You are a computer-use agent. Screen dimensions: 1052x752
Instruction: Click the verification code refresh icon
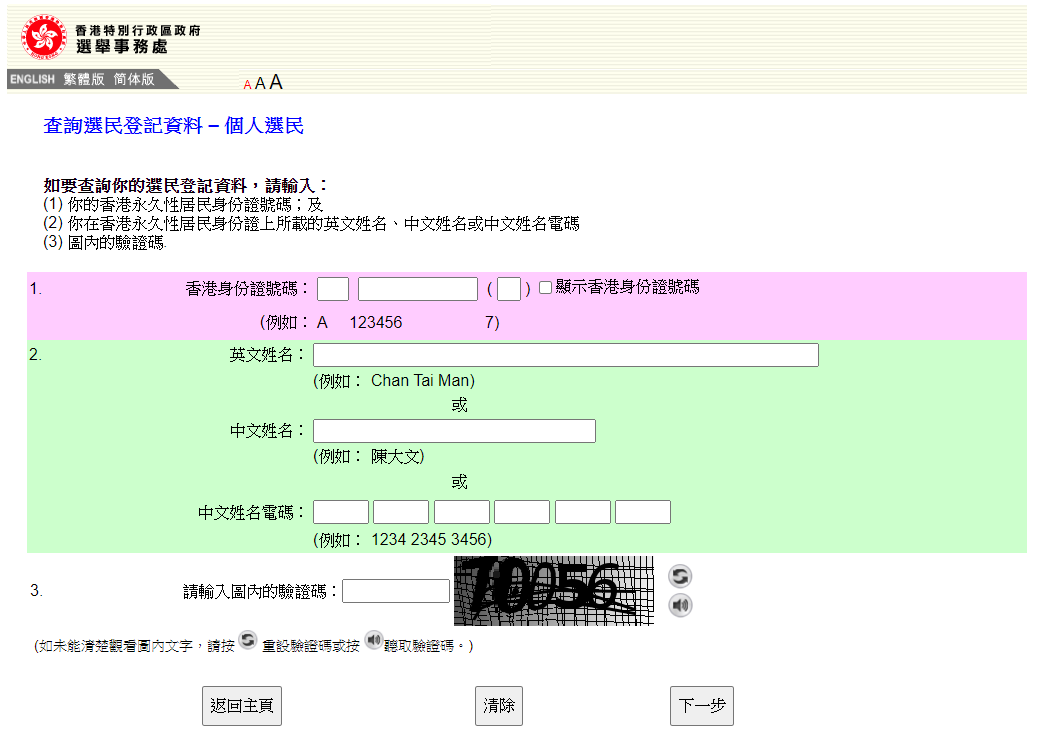click(680, 576)
